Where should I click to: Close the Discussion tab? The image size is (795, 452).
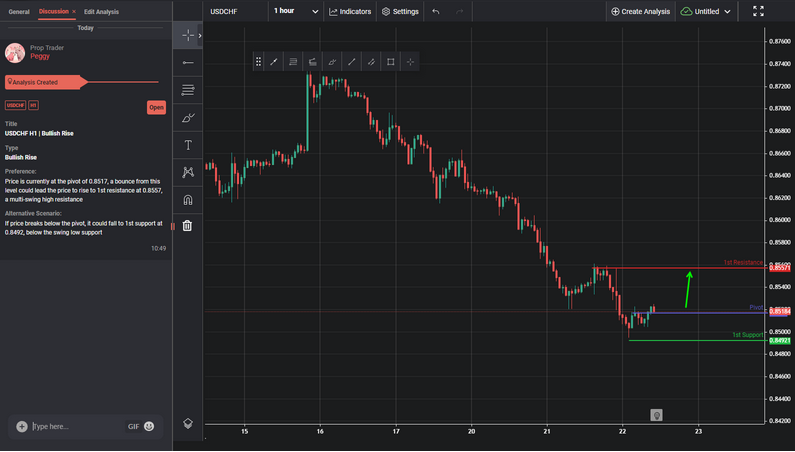pos(74,11)
